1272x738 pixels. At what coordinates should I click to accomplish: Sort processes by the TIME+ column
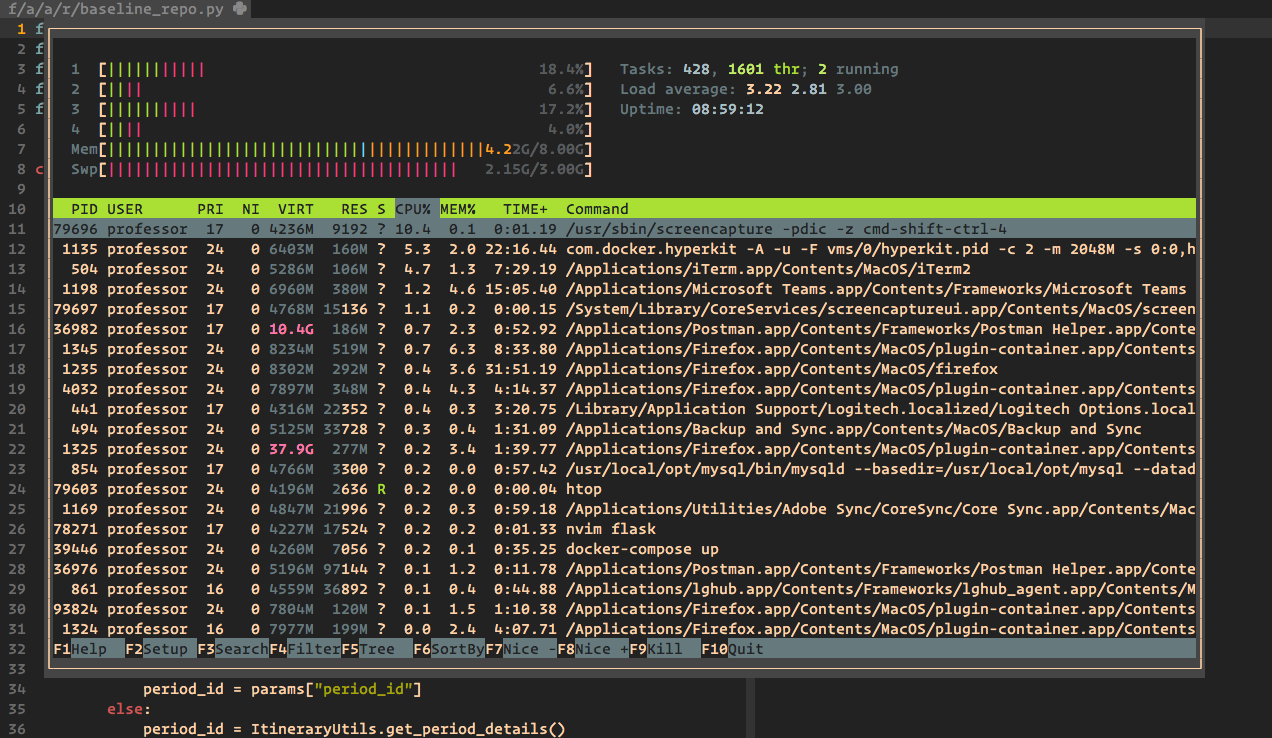(x=524, y=208)
